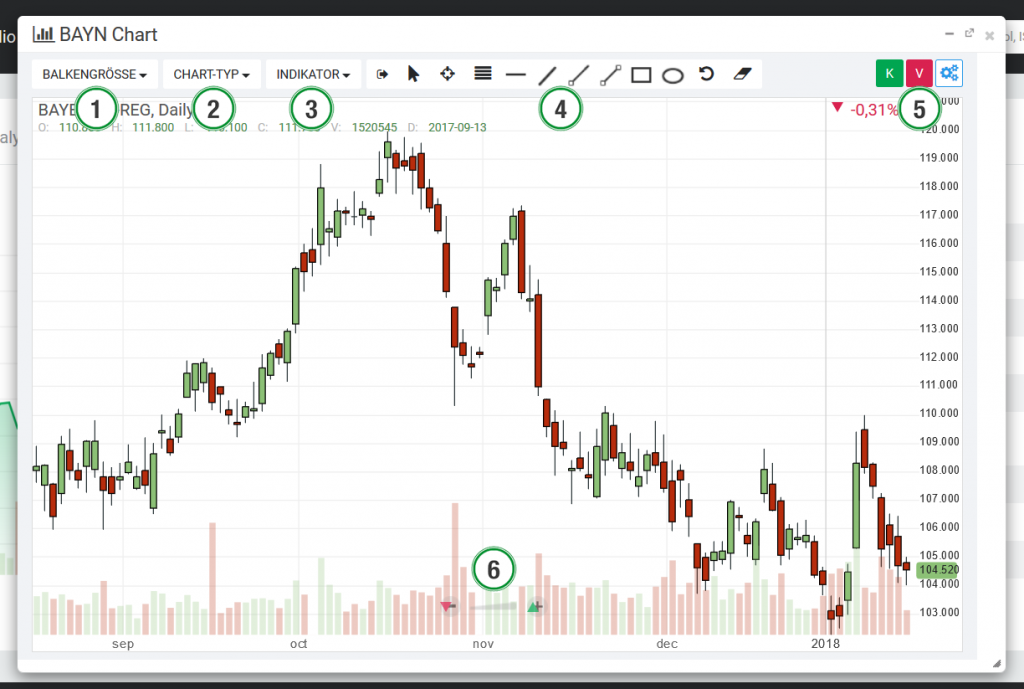Image resolution: width=1024 pixels, height=689 pixels.
Task: Pick the plain diagonal trend line tool
Action: [x=547, y=75]
